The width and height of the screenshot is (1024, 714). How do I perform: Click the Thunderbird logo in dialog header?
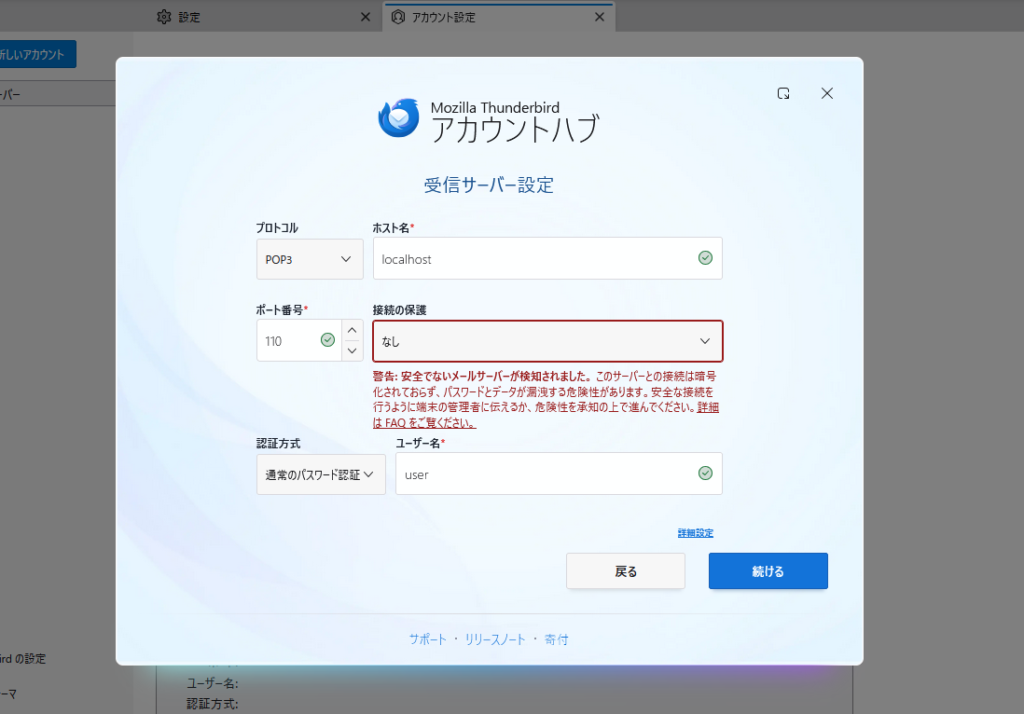click(399, 118)
